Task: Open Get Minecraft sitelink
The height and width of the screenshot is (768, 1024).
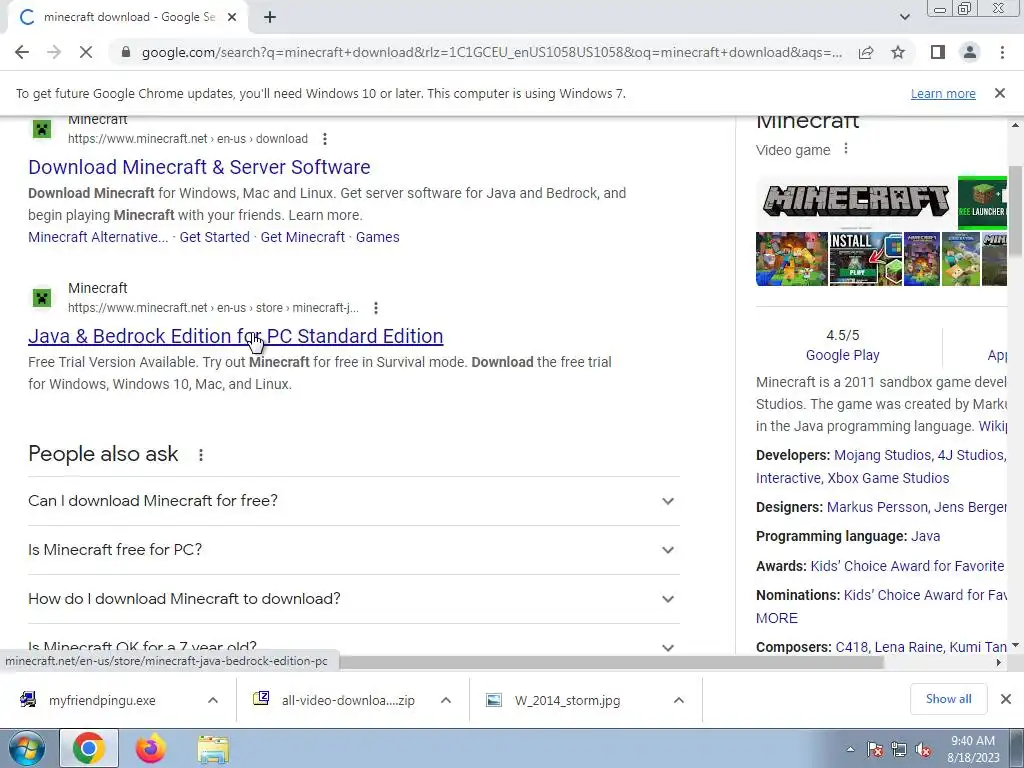Action: 302,237
